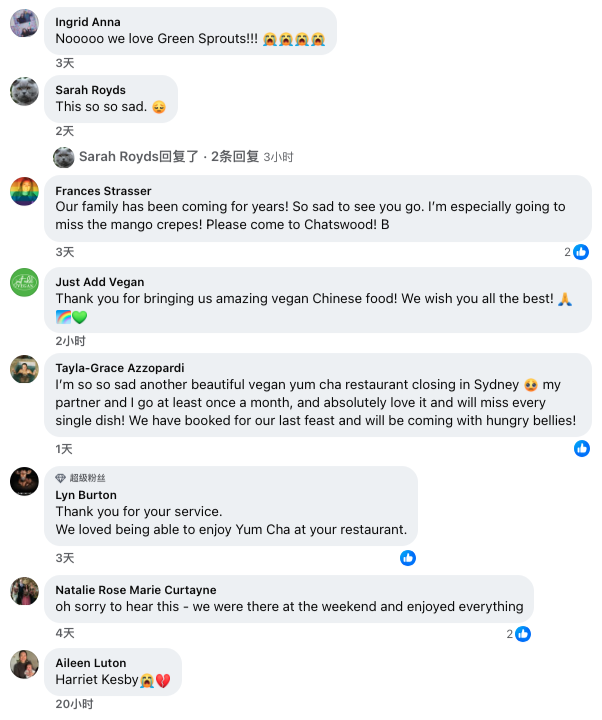Click like reaction on Lyn Burton's comment
The image size is (602, 720).
coord(408,558)
